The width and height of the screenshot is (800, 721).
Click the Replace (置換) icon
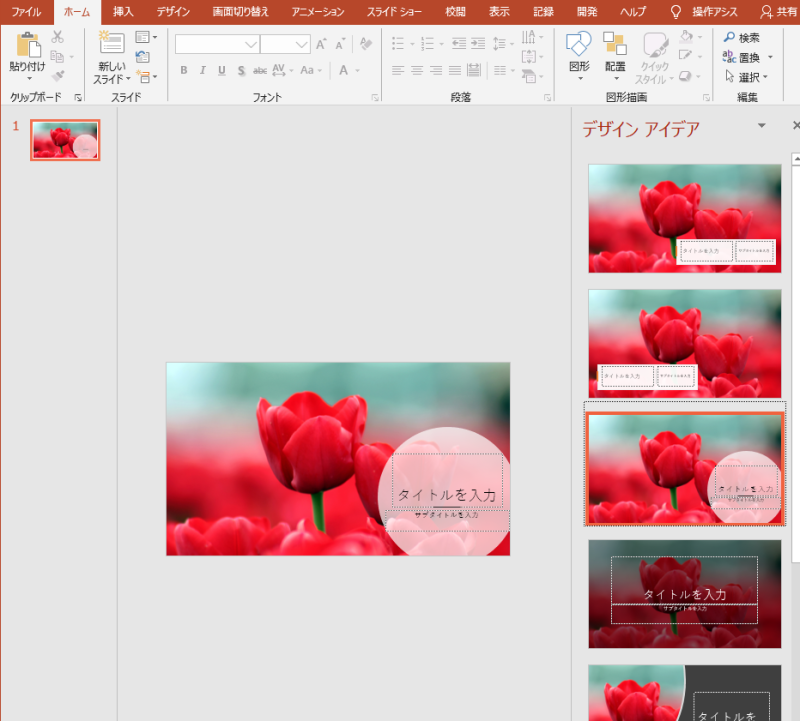coord(728,57)
